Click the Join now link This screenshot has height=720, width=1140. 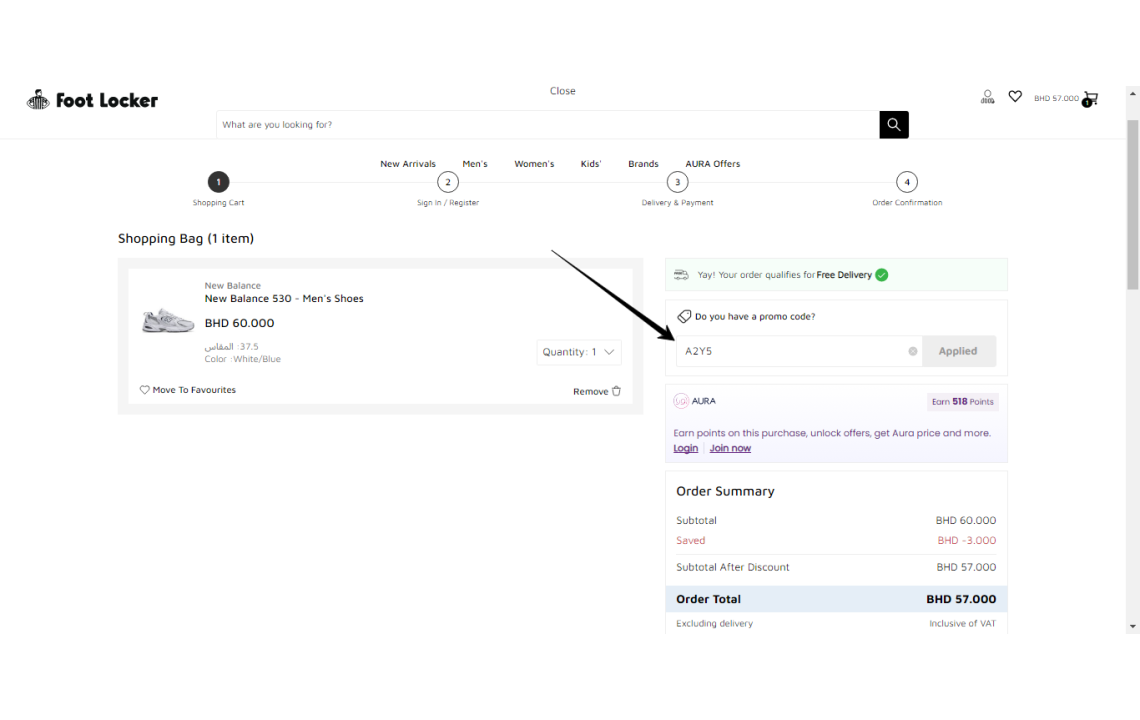(730, 448)
